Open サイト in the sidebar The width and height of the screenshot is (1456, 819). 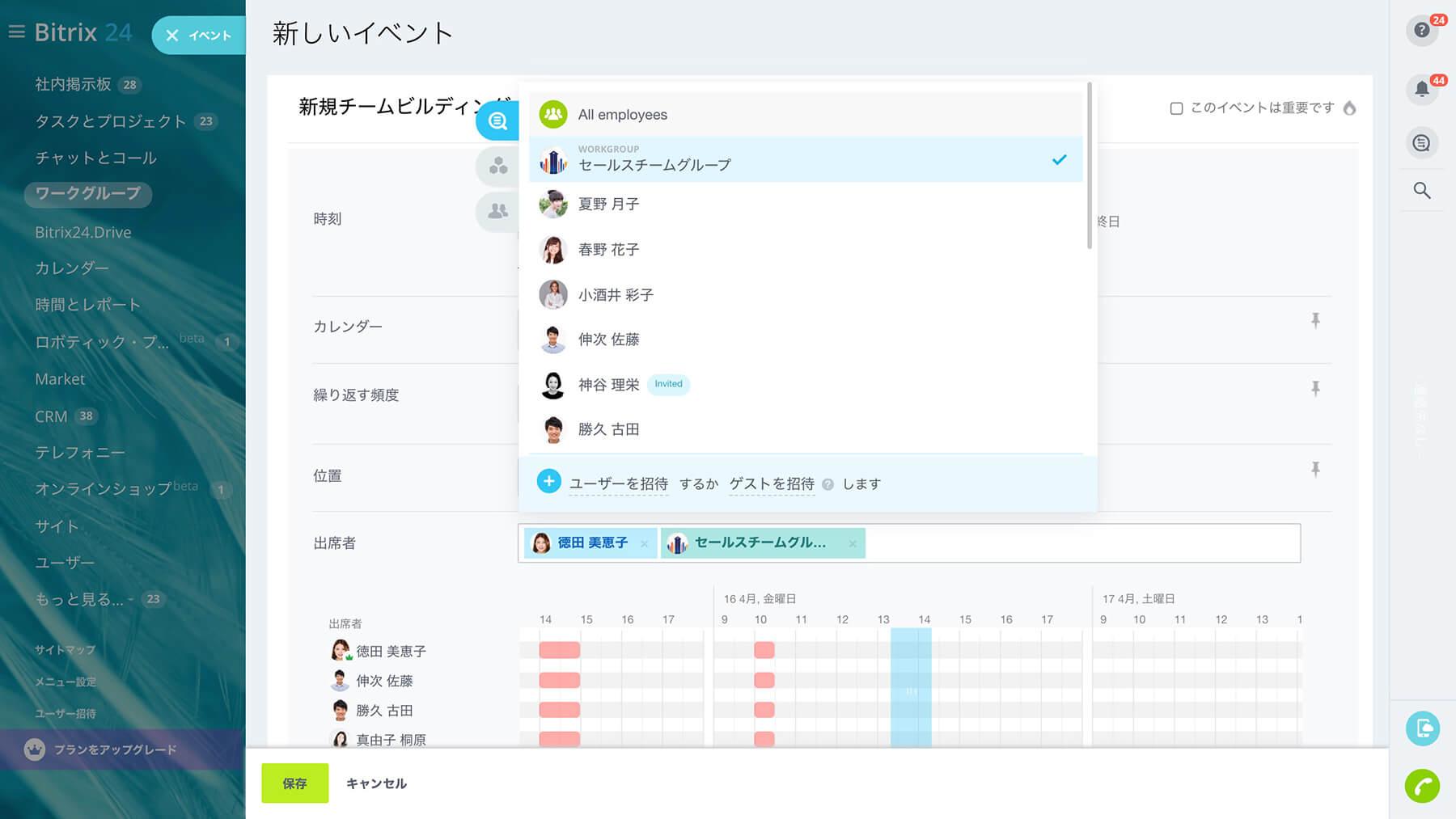click(x=57, y=526)
